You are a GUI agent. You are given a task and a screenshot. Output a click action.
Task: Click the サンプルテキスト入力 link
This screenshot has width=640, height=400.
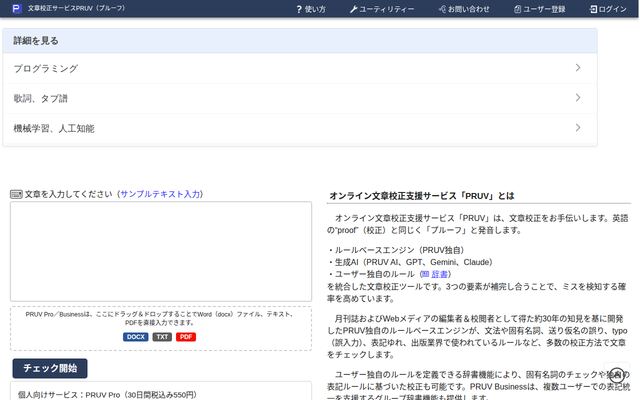pos(160,194)
